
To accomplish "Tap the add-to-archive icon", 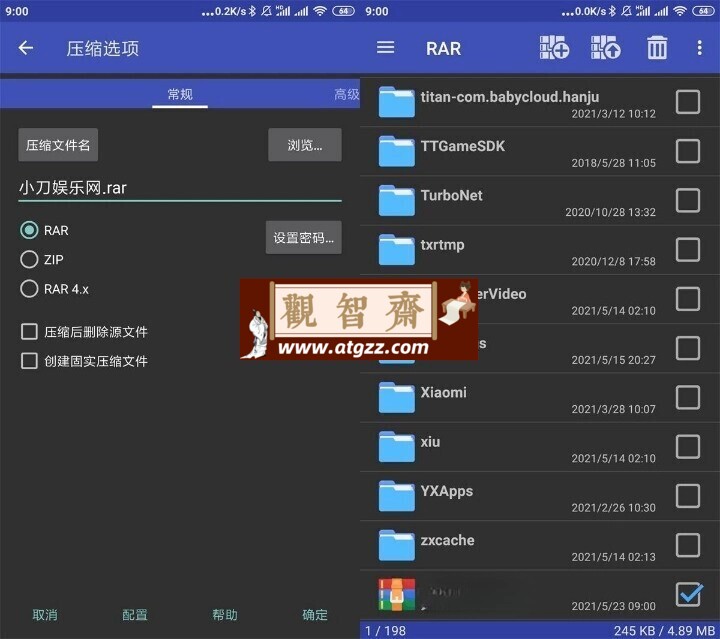I will [554, 47].
